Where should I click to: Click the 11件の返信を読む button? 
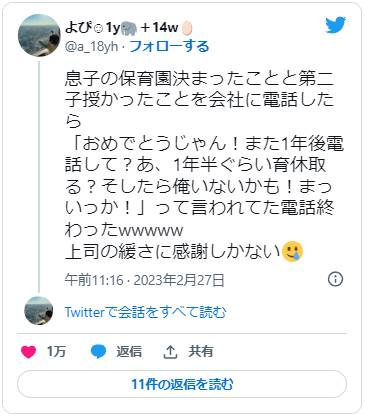[182, 384]
